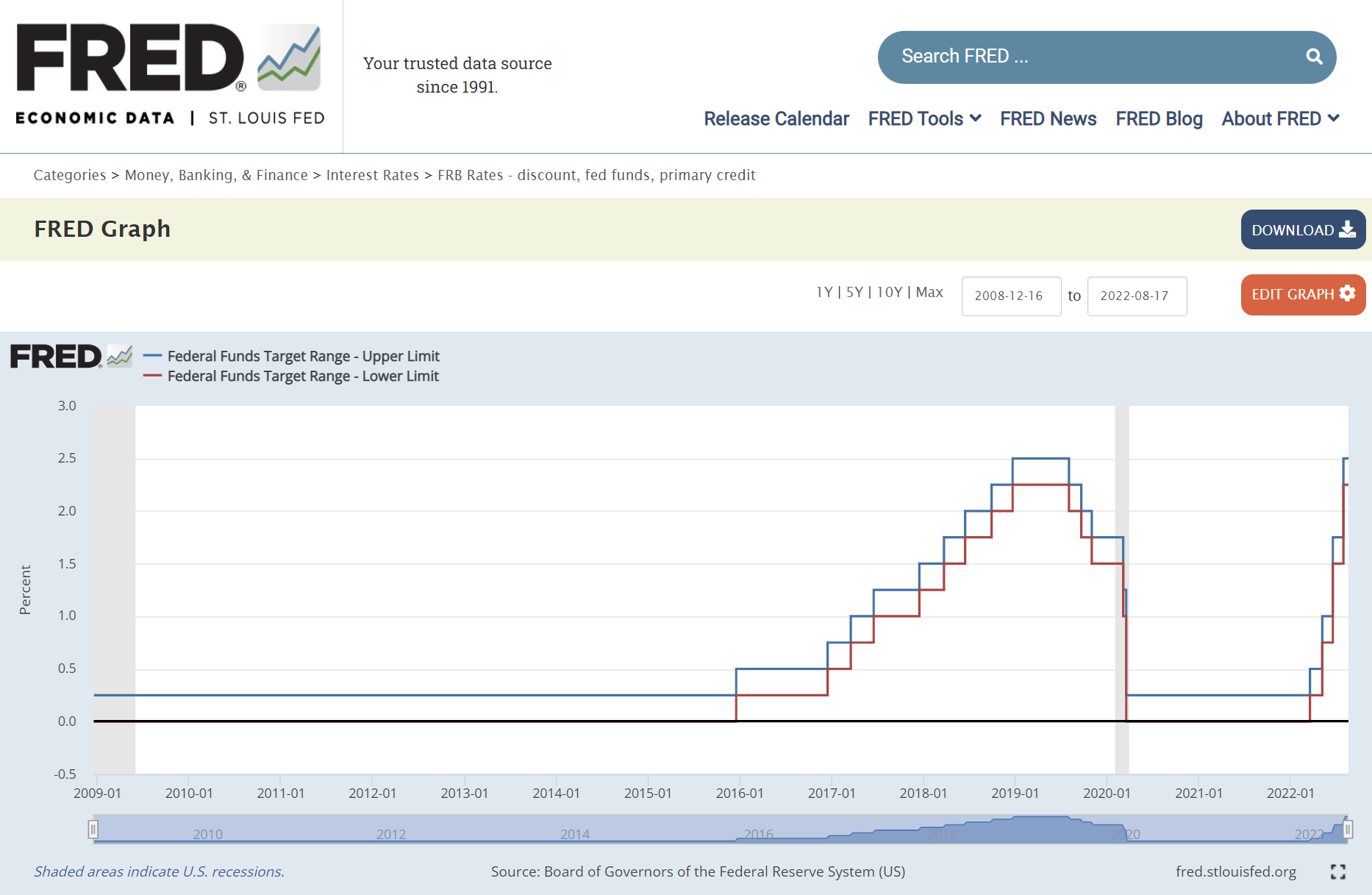The image size is (1372, 895).
Task: Click the fred.stlouisfed.org link
Action: (x=1236, y=871)
